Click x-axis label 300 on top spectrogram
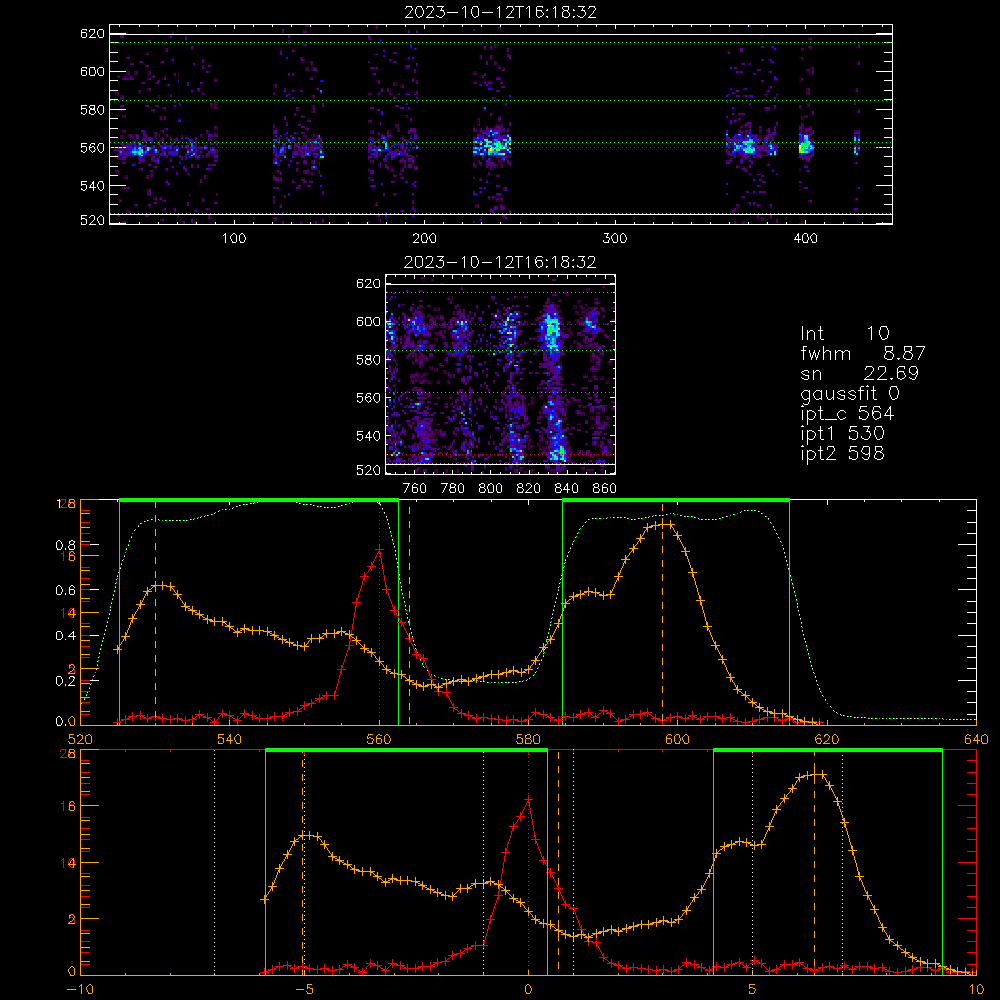 click(615, 239)
